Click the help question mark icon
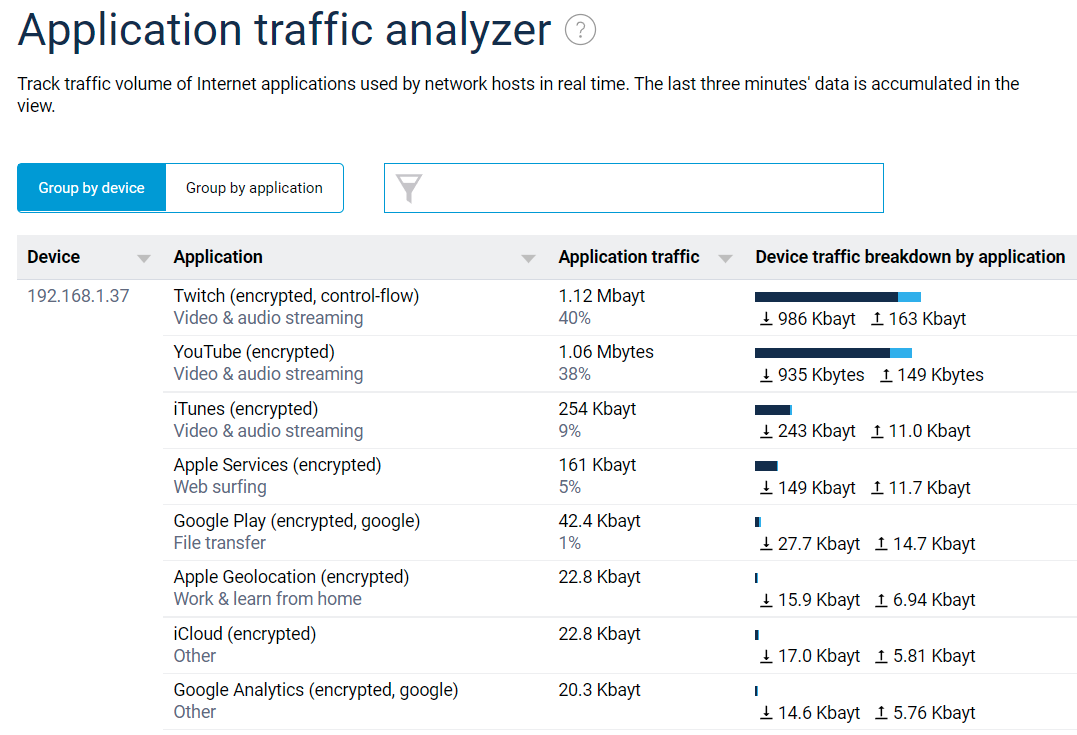Image resolution: width=1077 pixels, height=735 pixels. click(x=580, y=31)
